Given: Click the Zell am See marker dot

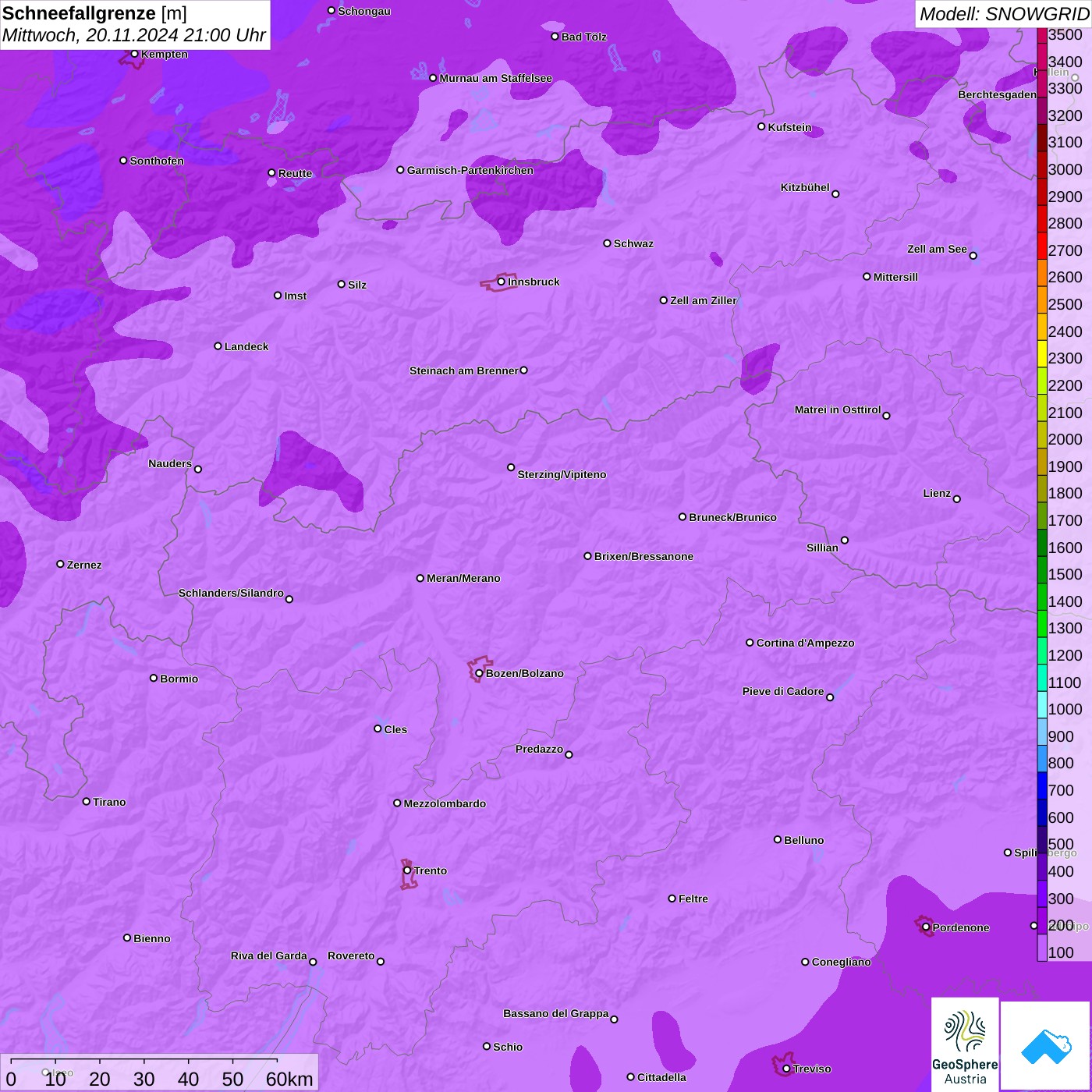Looking at the screenshot, I should [x=973, y=256].
